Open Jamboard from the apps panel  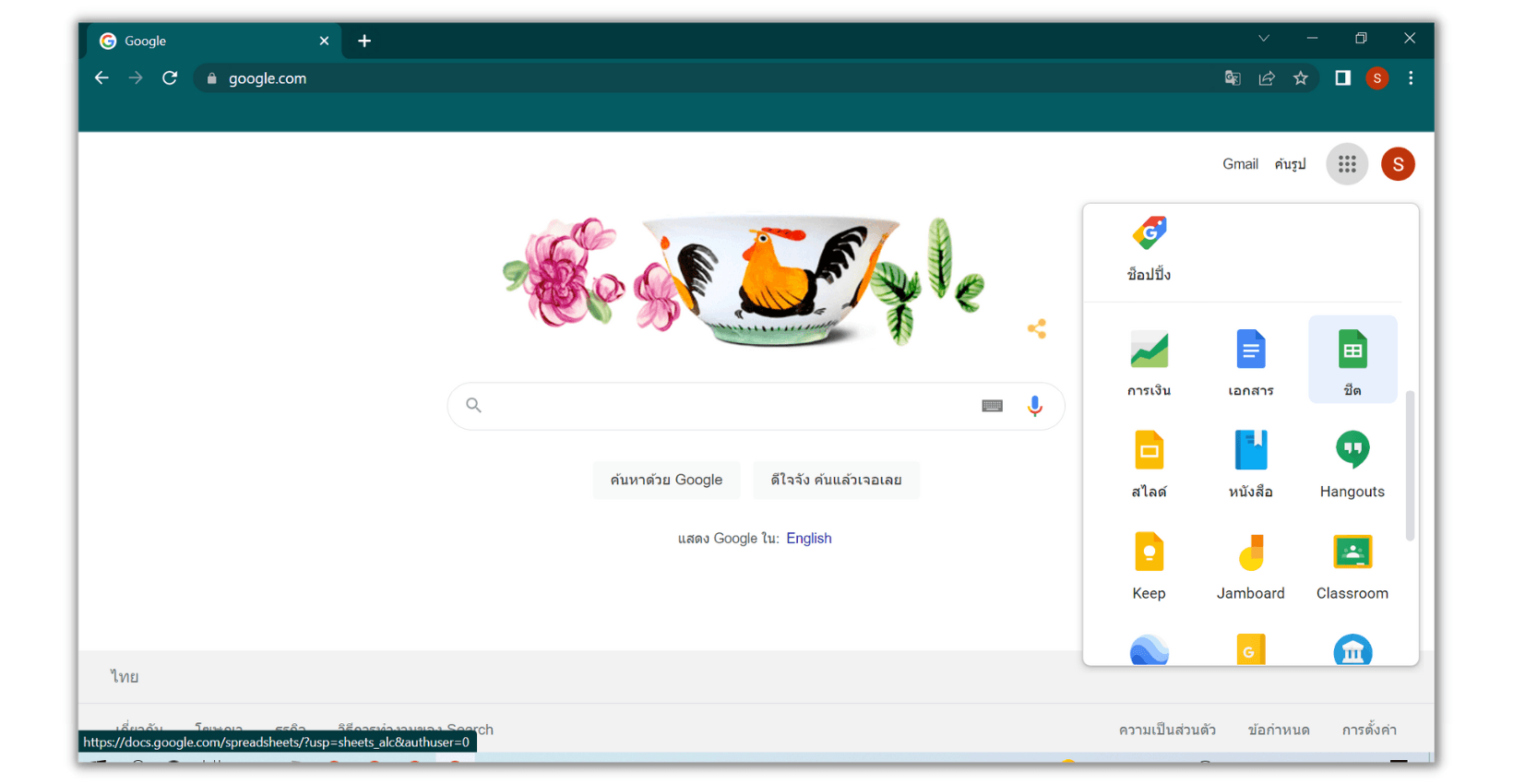1250,565
